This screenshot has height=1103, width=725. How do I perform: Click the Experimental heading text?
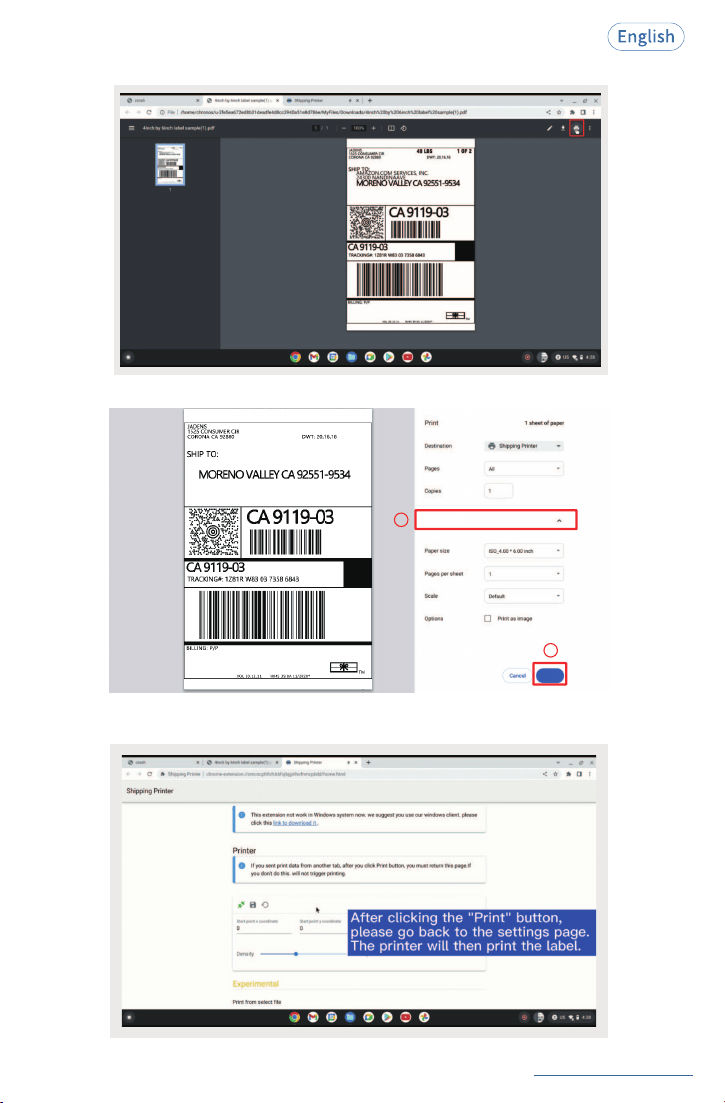tap(256, 983)
